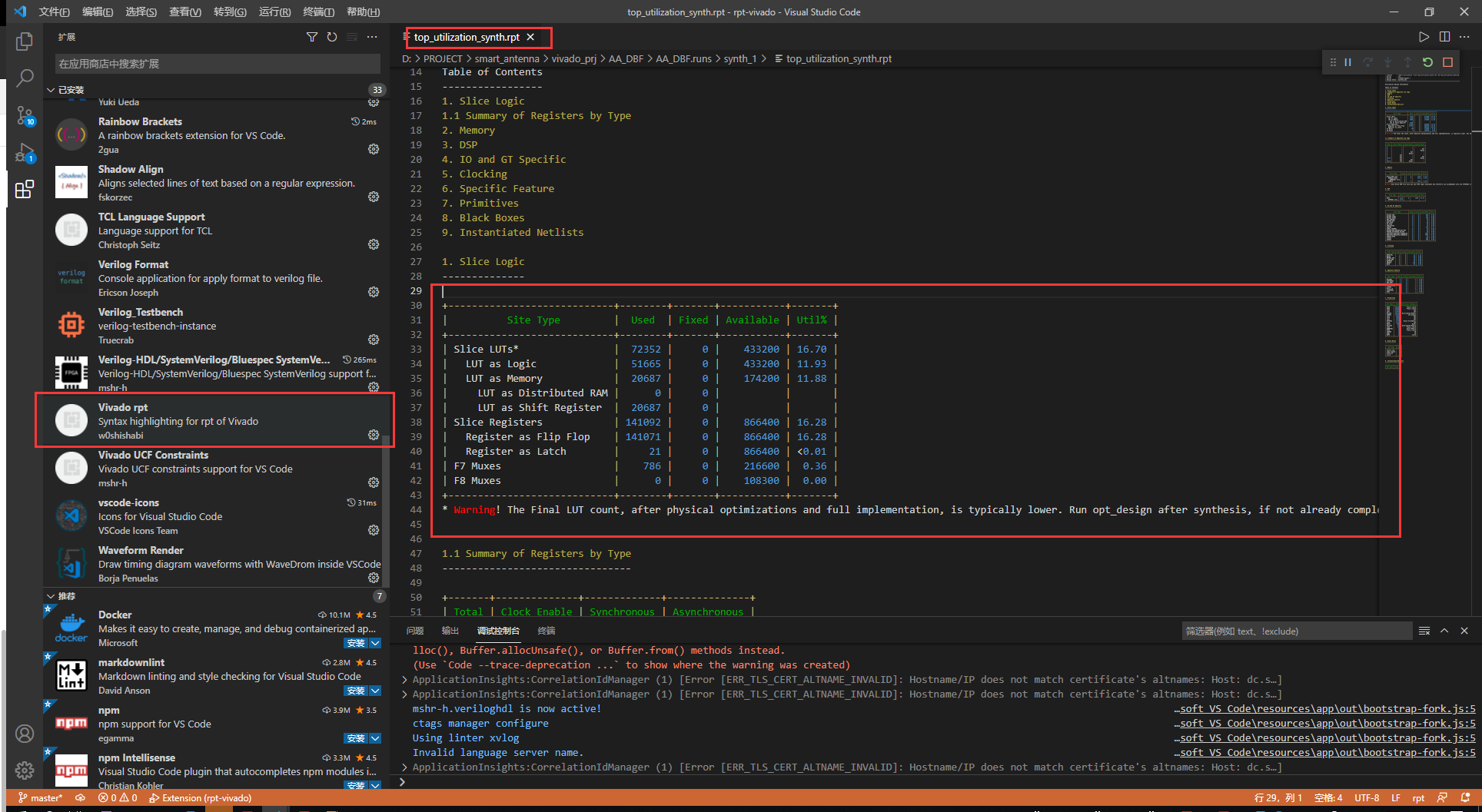Open the Accounts icon in activity bar
This screenshot has width=1482, height=812.
[x=25, y=734]
